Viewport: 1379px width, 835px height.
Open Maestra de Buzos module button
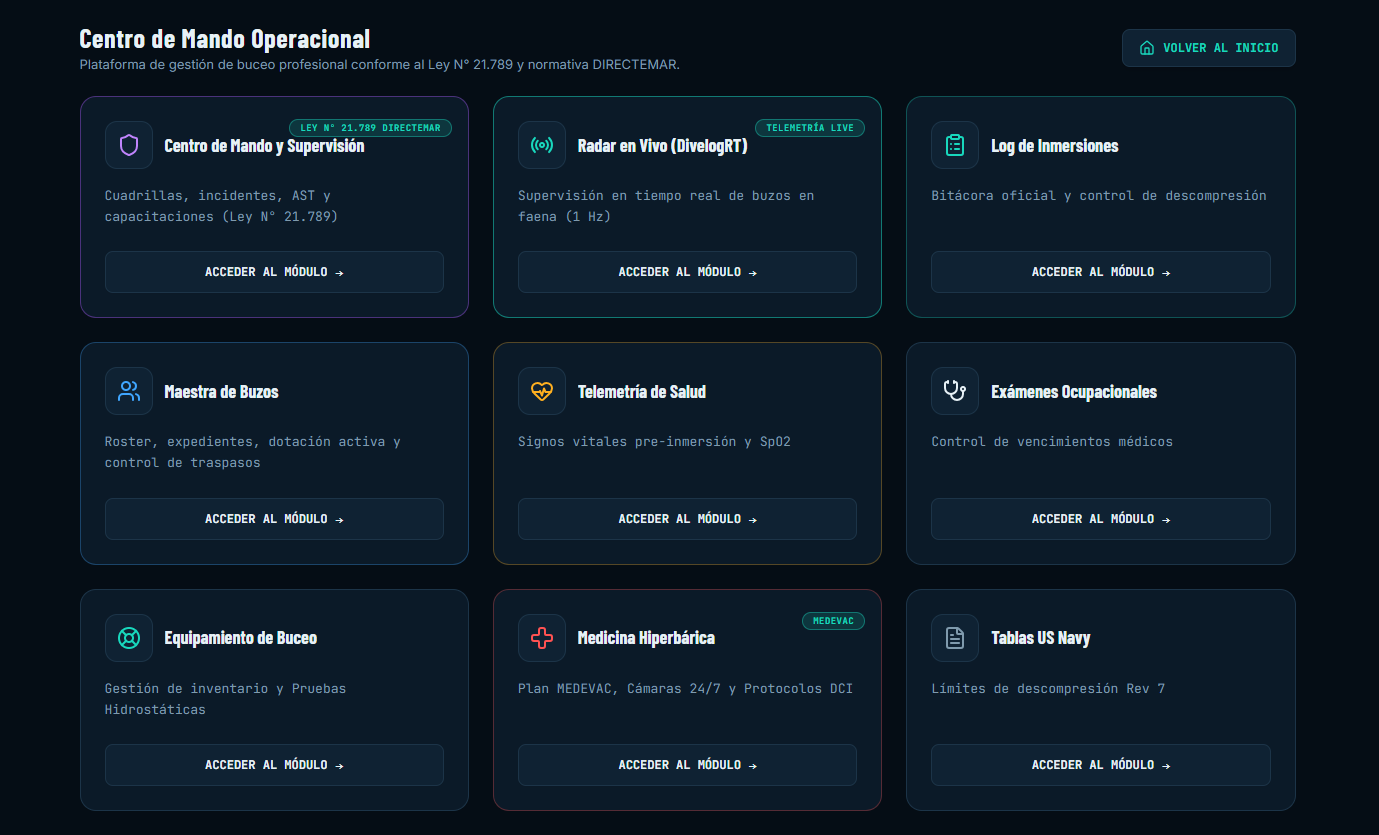coord(274,519)
